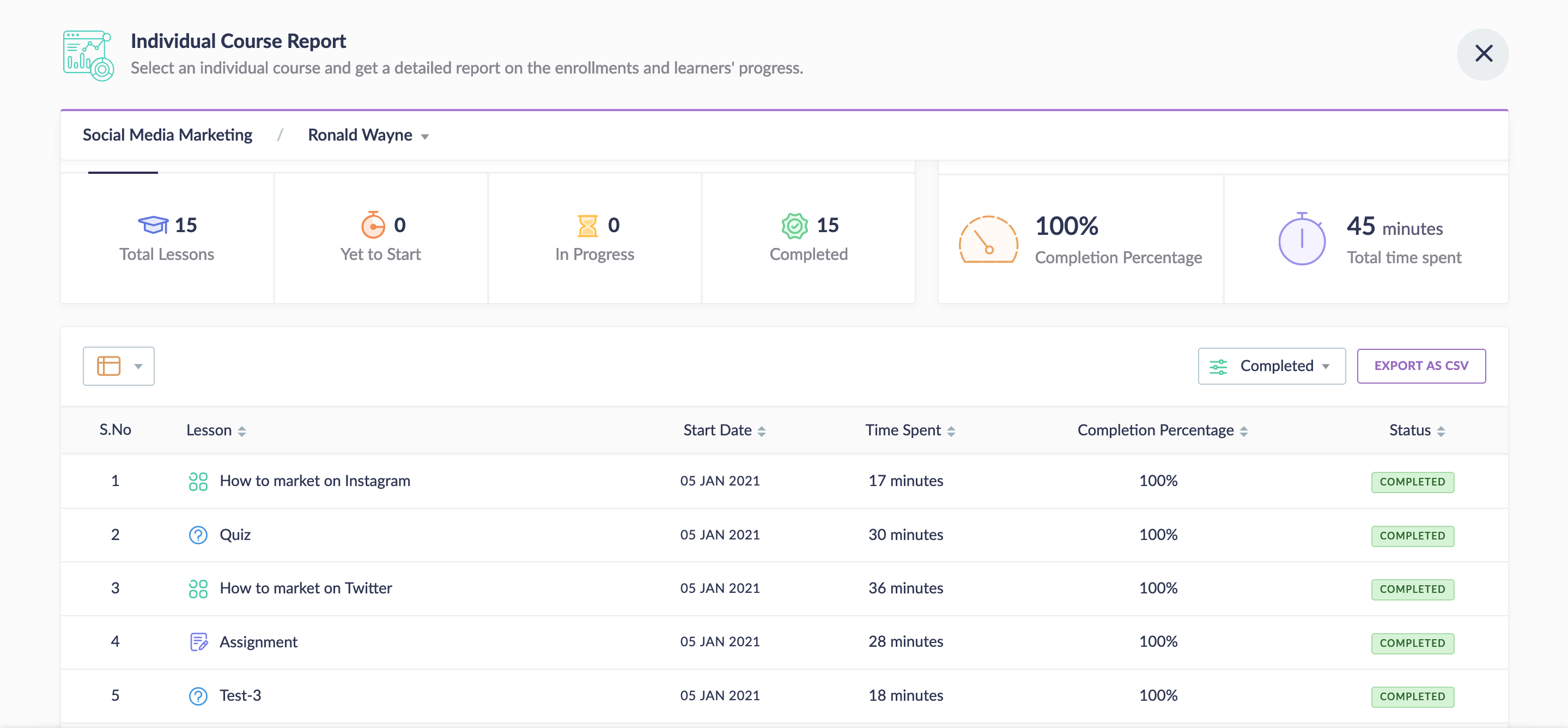Open the How to market on Twitter lesson

click(x=306, y=588)
